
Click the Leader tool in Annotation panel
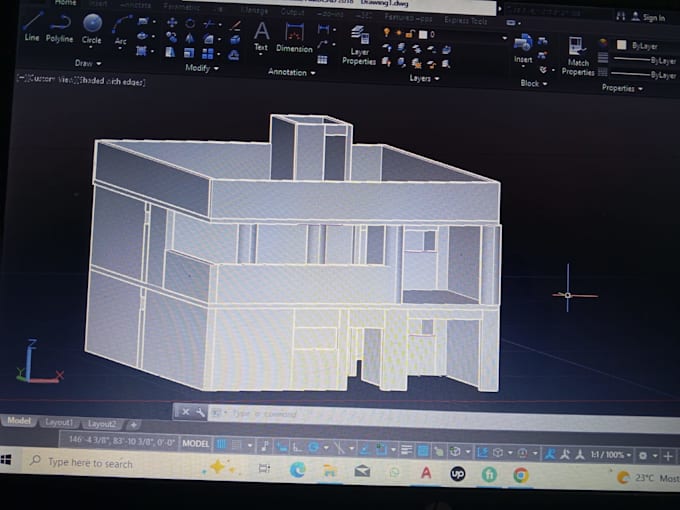coord(322,44)
